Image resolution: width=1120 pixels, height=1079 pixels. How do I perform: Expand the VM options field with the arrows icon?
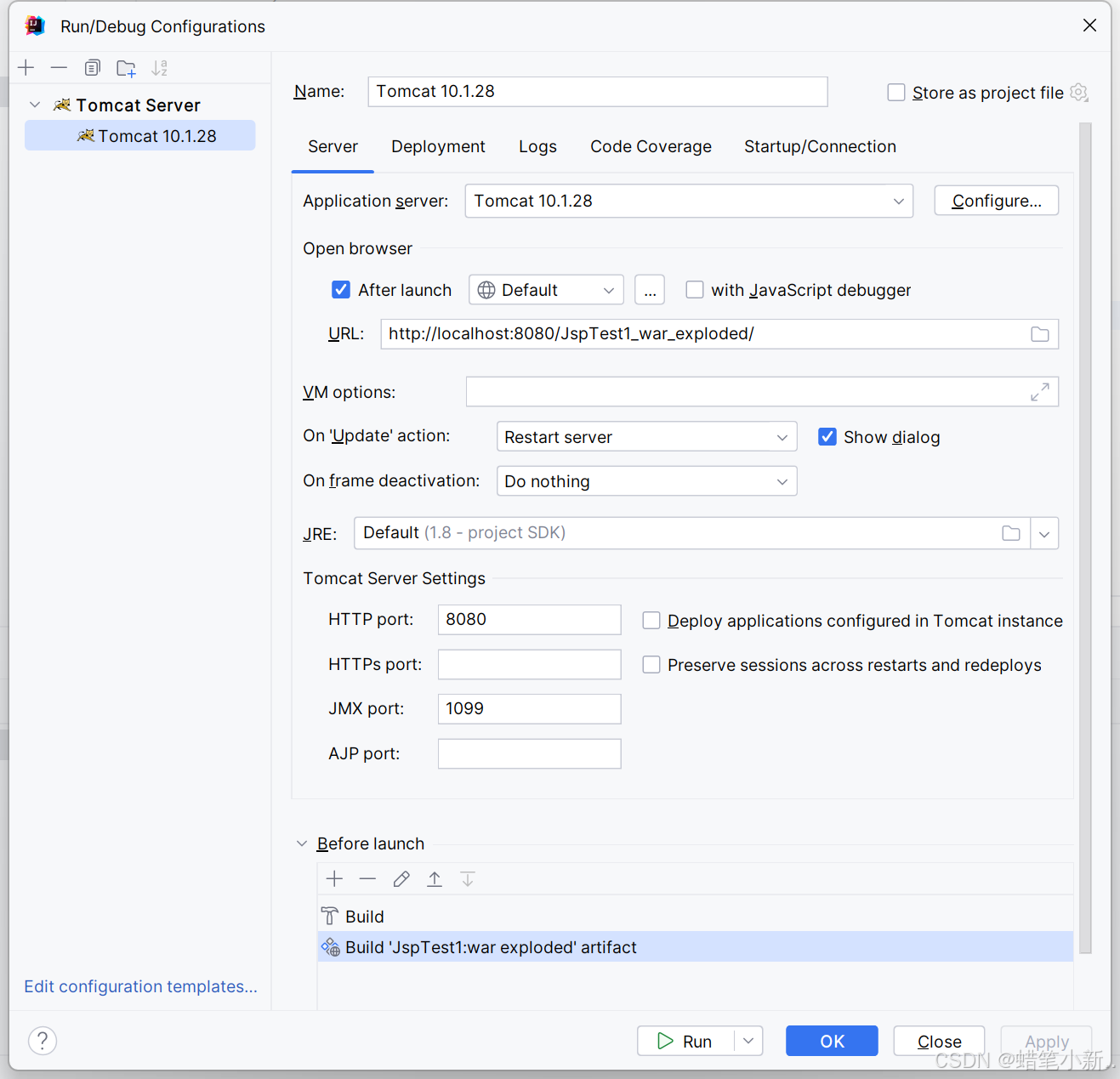[x=1040, y=392]
